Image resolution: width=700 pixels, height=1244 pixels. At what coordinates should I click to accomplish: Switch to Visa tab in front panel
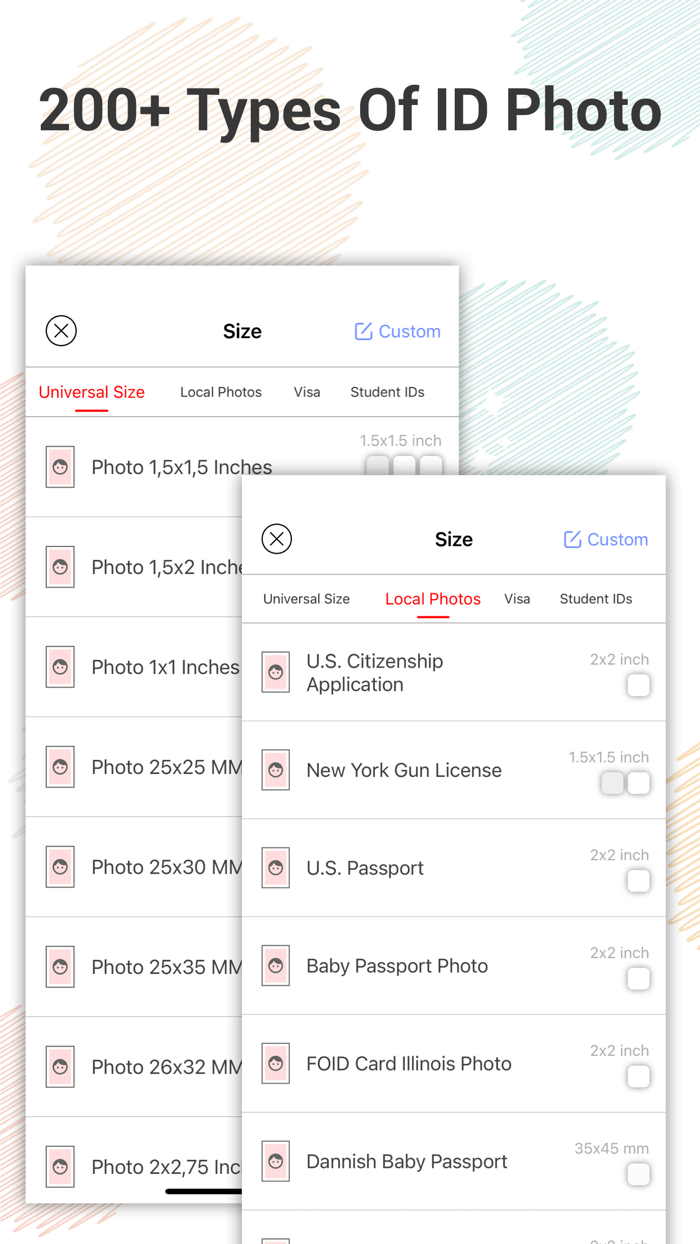pyautogui.click(x=517, y=599)
